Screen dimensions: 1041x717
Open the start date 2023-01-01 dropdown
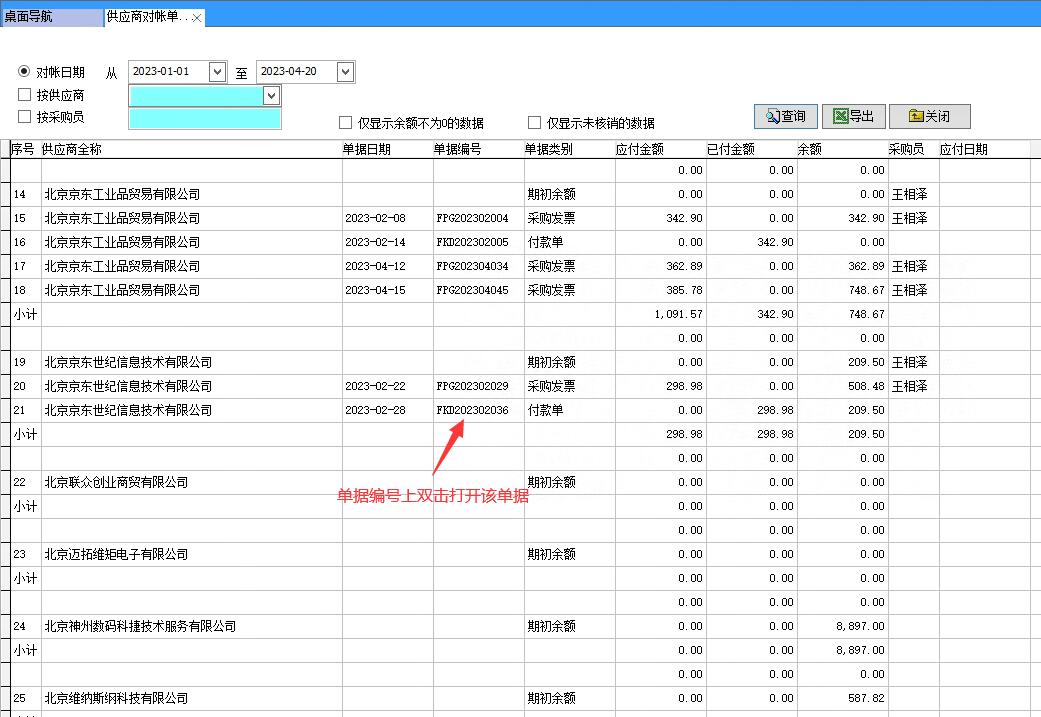pos(217,72)
